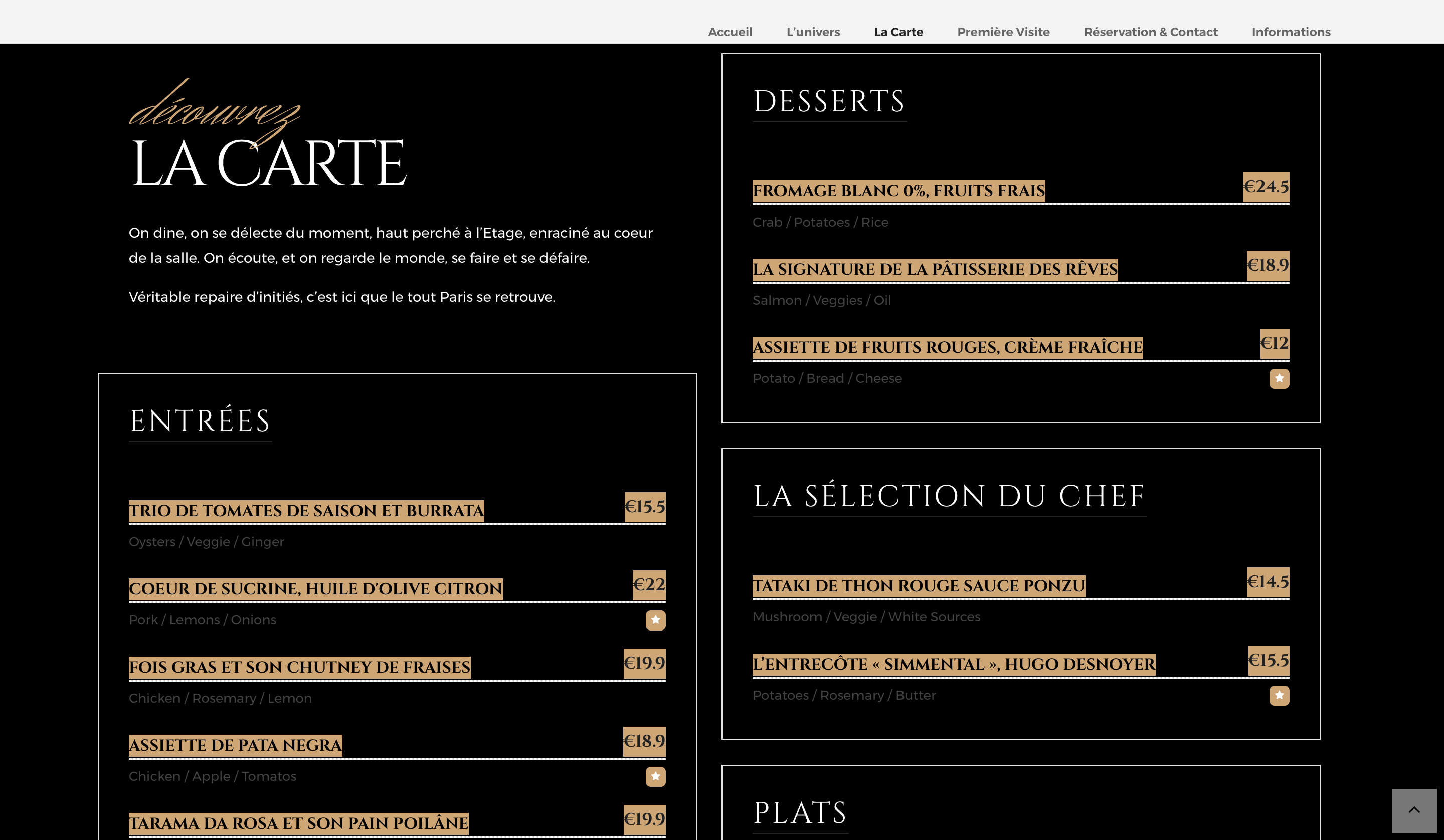The width and height of the screenshot is (1444, 840).
Task: Click 'Crab / Potatoes / Rice' description
Action: coord(821,223)
